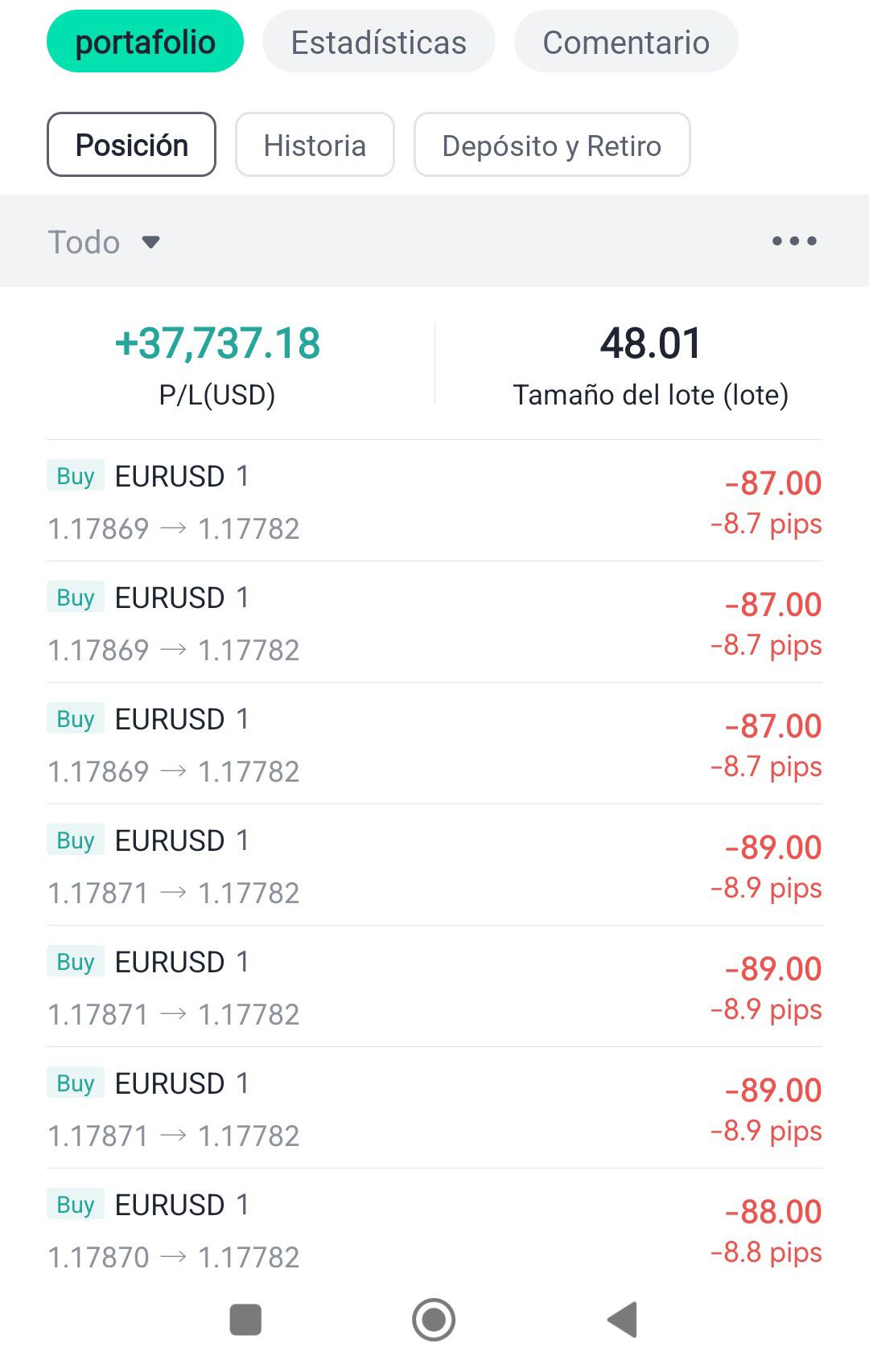Image resolution: width=869 pixels, height=1372 pixels.
Task: Tap the -8.8 pips value
Action: [766, 1253]
